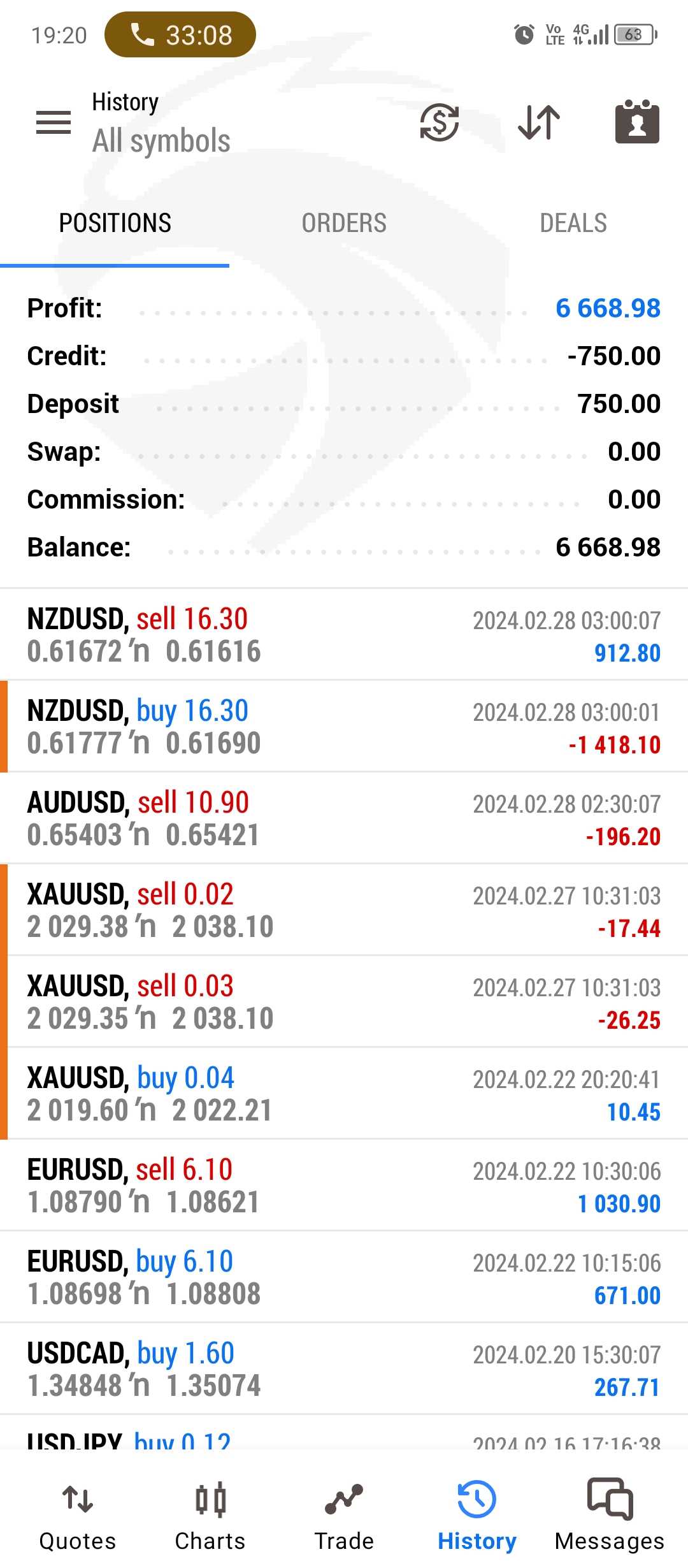Tap USDCAD buy 1.60 position row
The image size is (688, 1568).
(344, 1369)
